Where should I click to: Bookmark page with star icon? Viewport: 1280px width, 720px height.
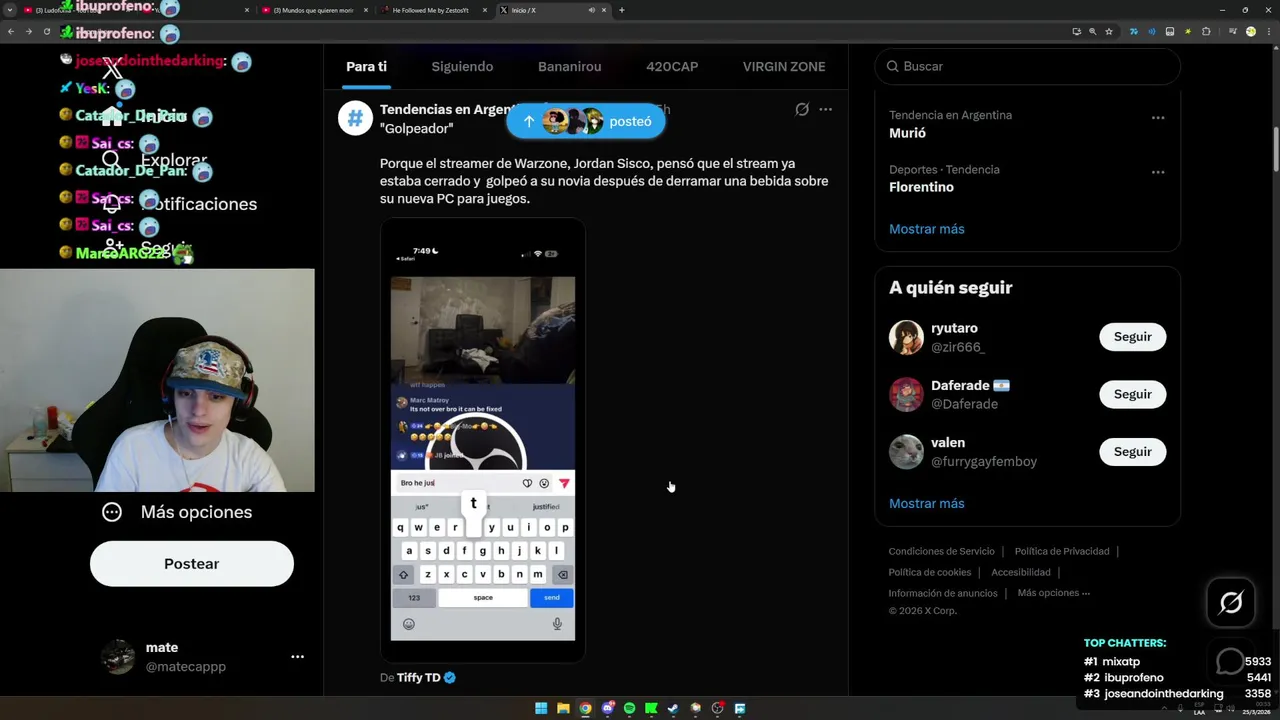click(1109, 32)
